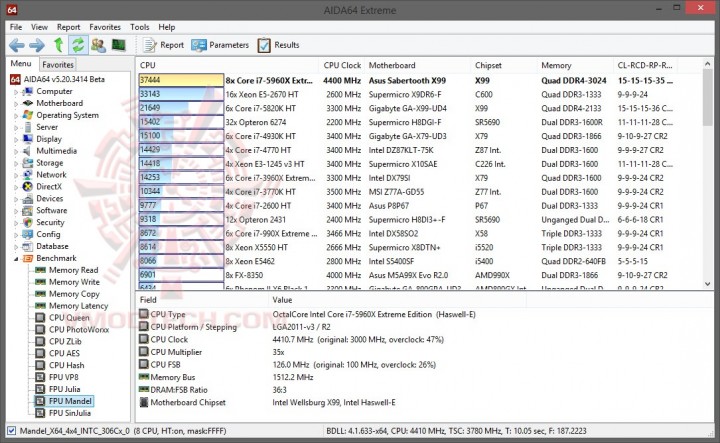This screenshot has height=443, width=720.
Task: Select the CPU PhotoWorxx benchmark icon
Action: point(40,330)
